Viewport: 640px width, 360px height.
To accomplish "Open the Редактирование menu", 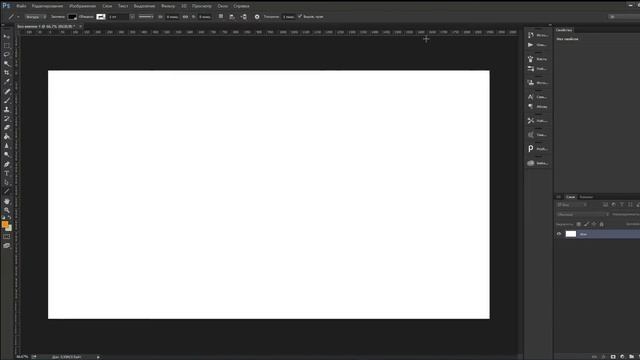I will tap(47, 6).
